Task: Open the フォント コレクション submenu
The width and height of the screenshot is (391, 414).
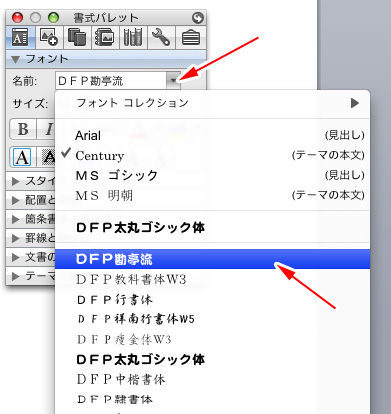Action: pos(212,103)
